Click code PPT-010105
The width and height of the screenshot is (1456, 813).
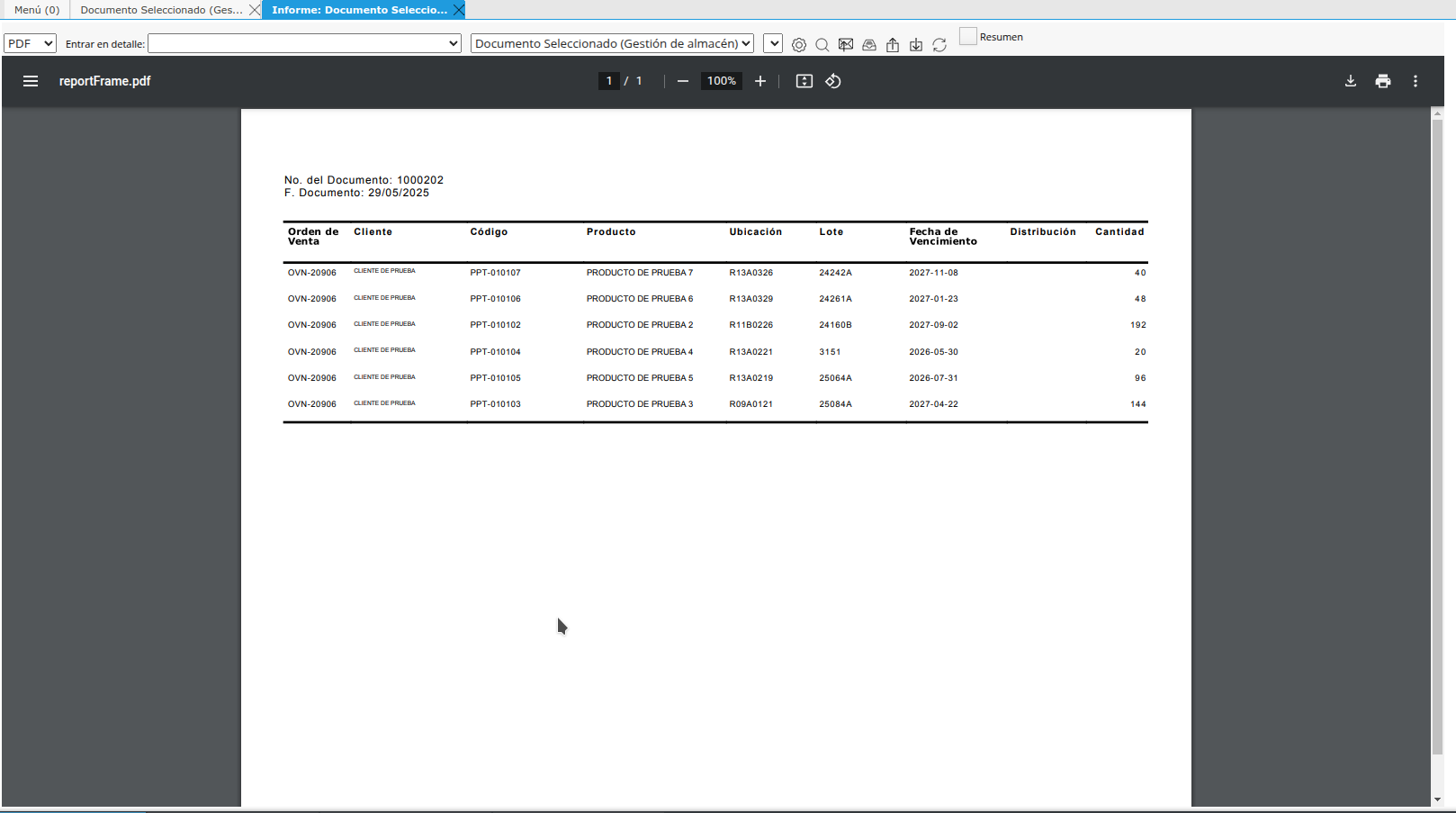coord(495,378)
